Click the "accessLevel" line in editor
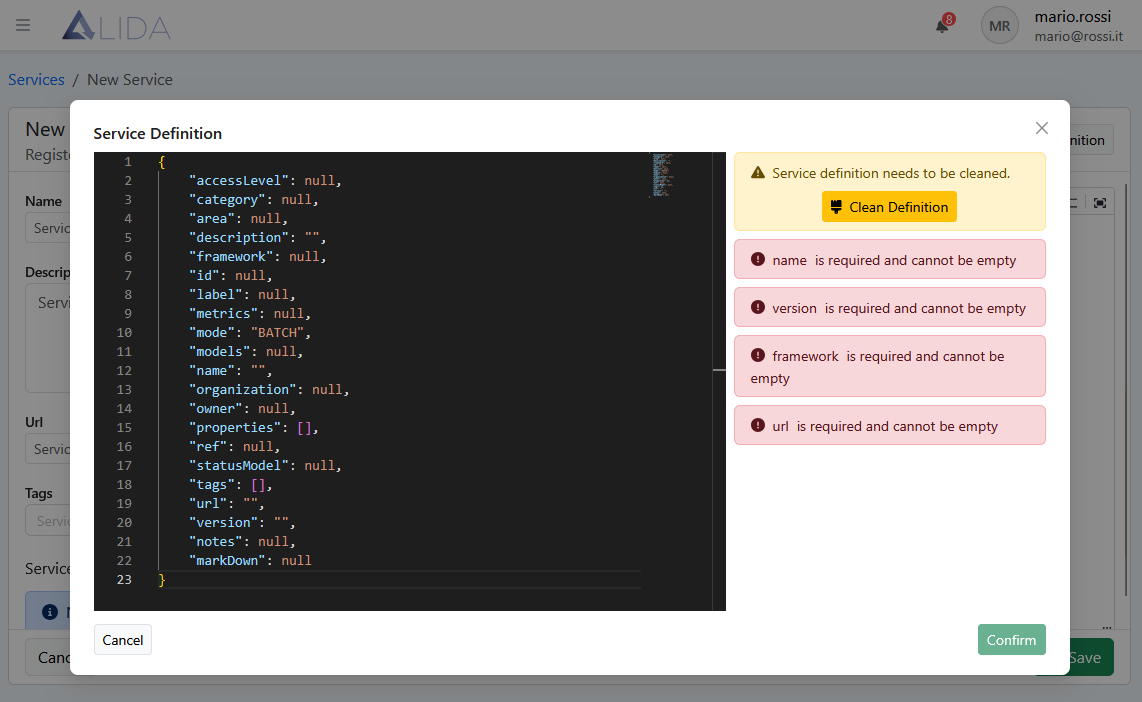Screen dimensions: 1142x702 265,181
